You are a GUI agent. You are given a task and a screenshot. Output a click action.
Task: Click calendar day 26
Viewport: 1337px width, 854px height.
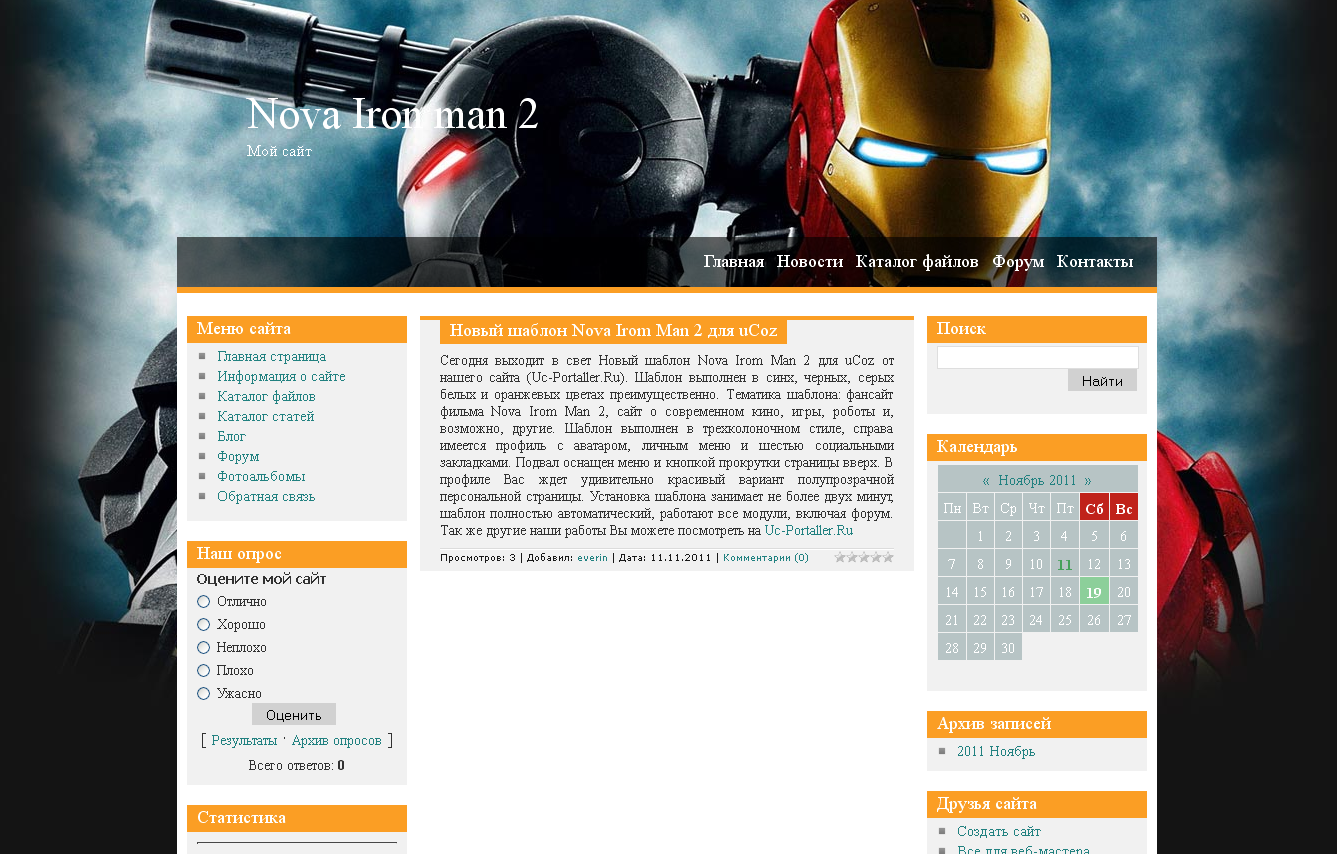point(1094,620)
